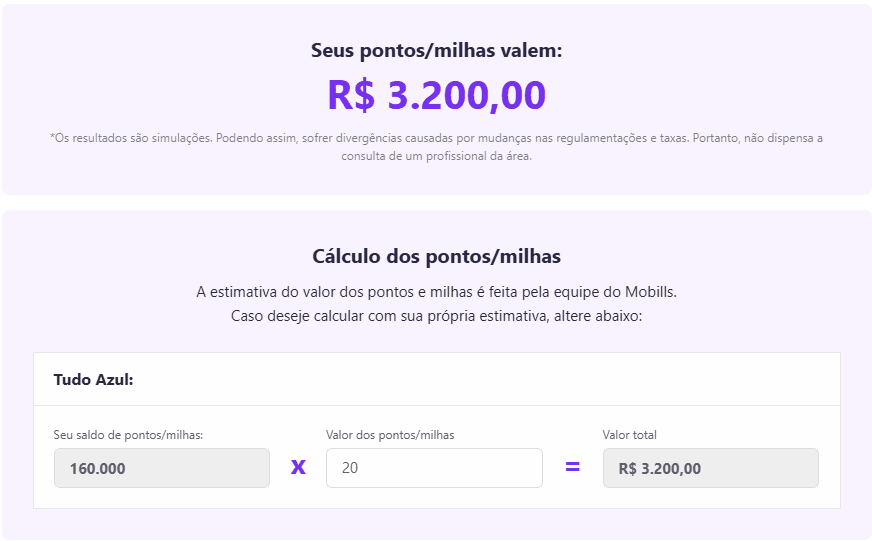
Task: Click the Valor total field in the calculator
Action: [710, 468]
